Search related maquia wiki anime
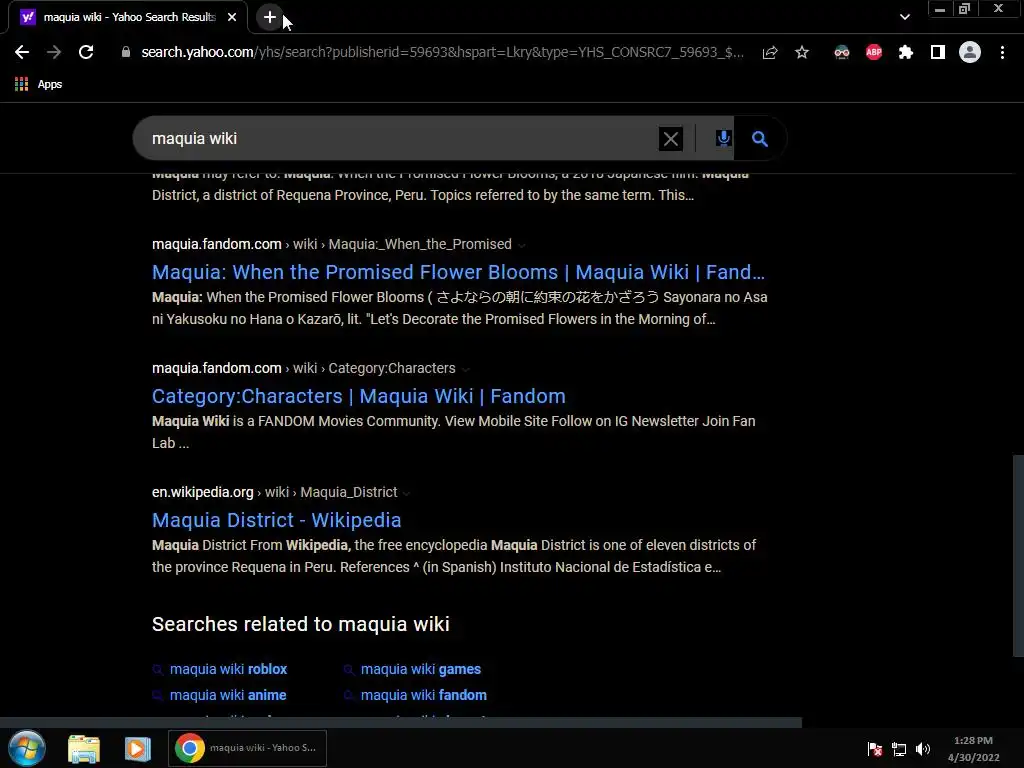The width and height of the screenshot is (1024, 768). click(x=228, y=695)
